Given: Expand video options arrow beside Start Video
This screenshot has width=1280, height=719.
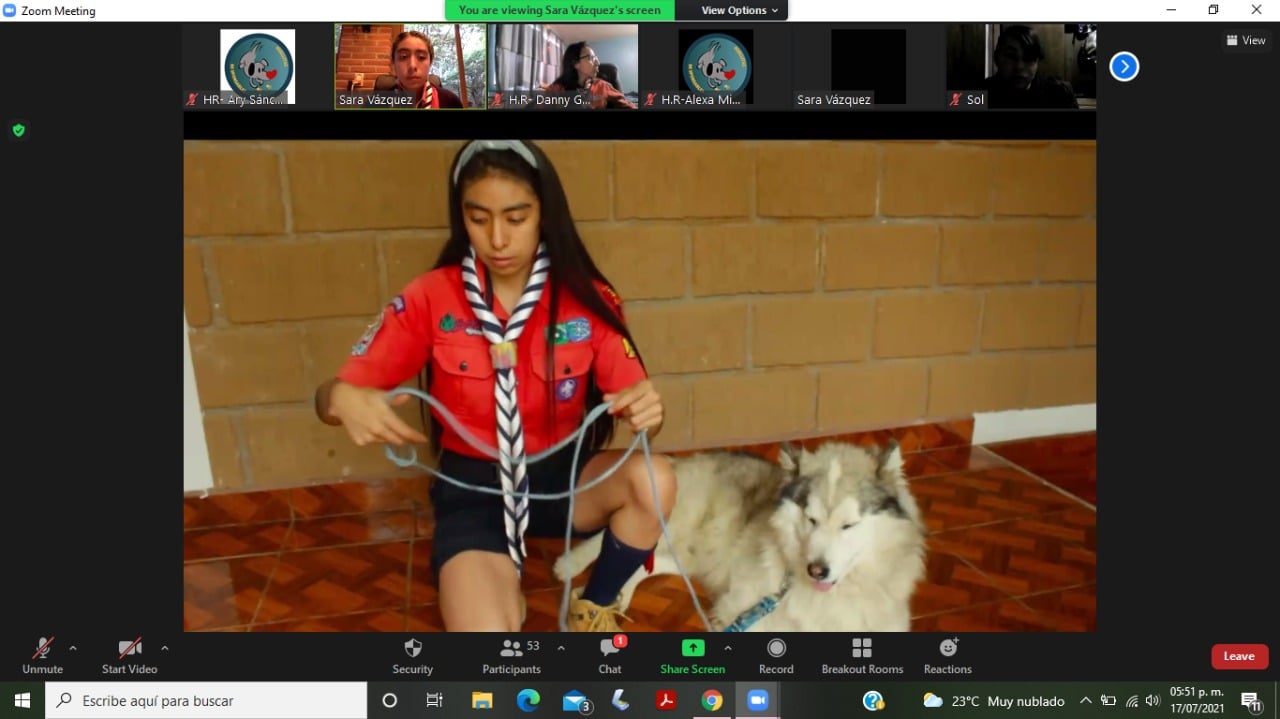Looking at the screenshot, I should [164, 648].
